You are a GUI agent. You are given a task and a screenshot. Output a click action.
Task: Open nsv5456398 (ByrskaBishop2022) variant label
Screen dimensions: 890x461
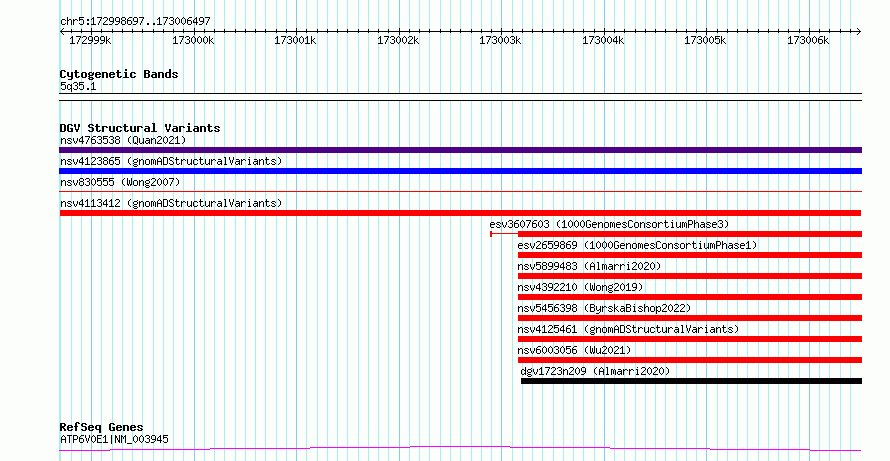tap(604, 308)
